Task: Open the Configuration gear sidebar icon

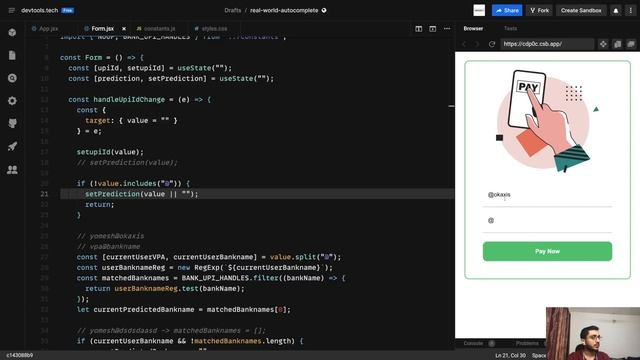Action: click(x=12, y=101)
